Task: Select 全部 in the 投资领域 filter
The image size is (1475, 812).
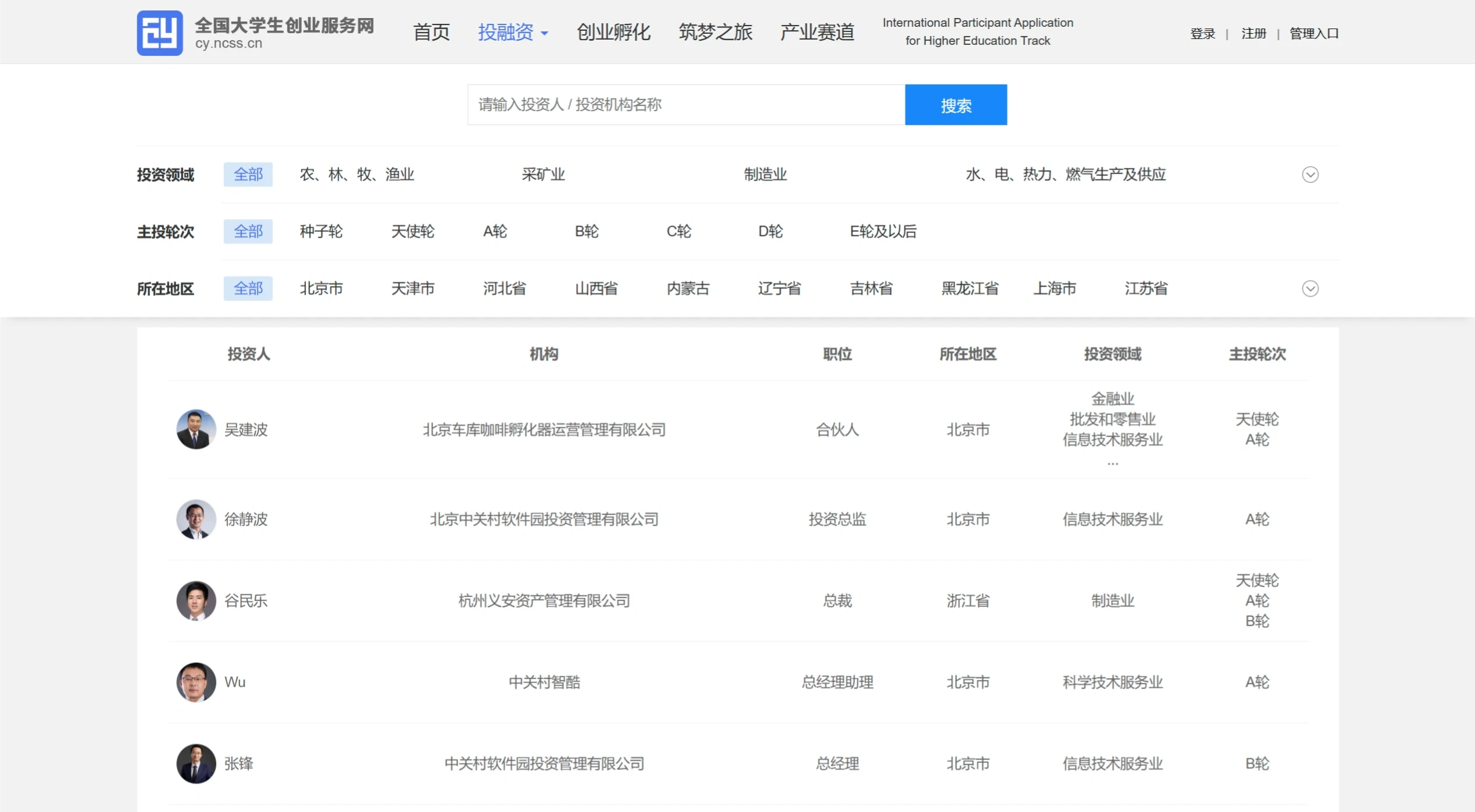Action: tap(248, 175)
